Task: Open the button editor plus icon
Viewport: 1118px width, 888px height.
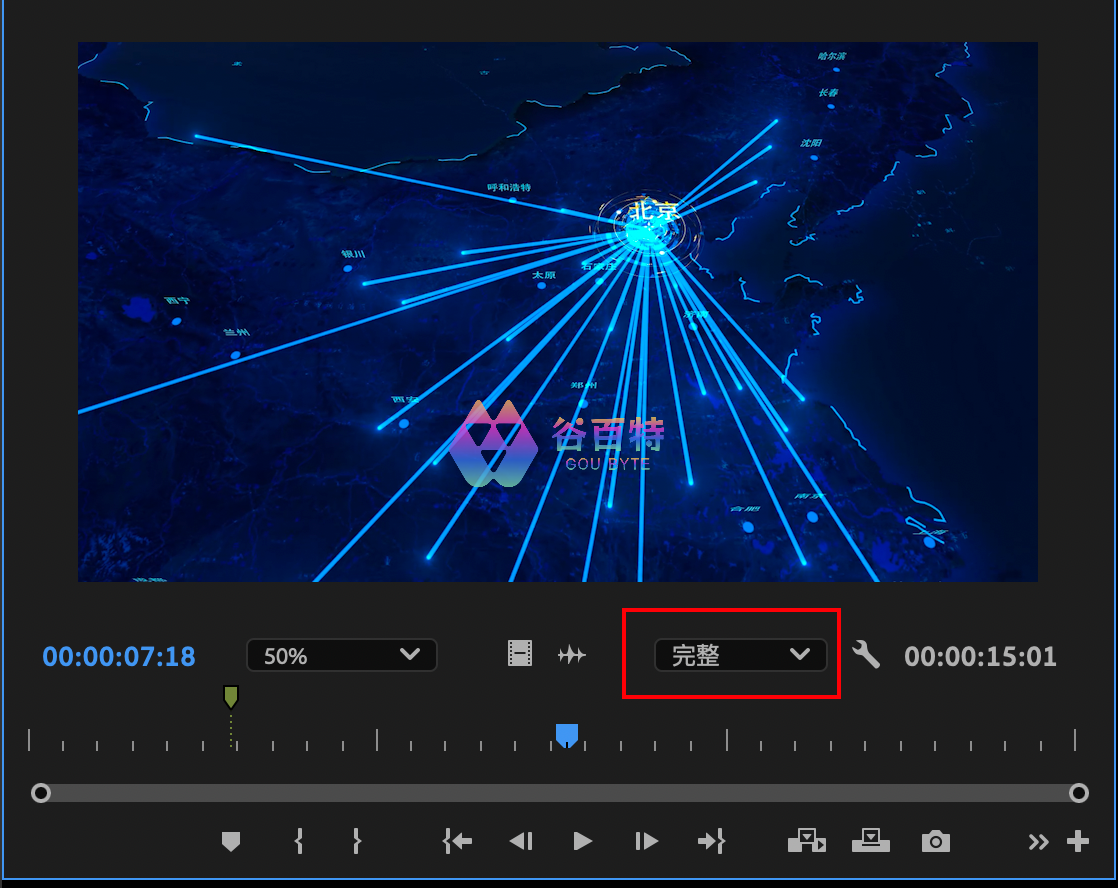Action: (1078, 842)
